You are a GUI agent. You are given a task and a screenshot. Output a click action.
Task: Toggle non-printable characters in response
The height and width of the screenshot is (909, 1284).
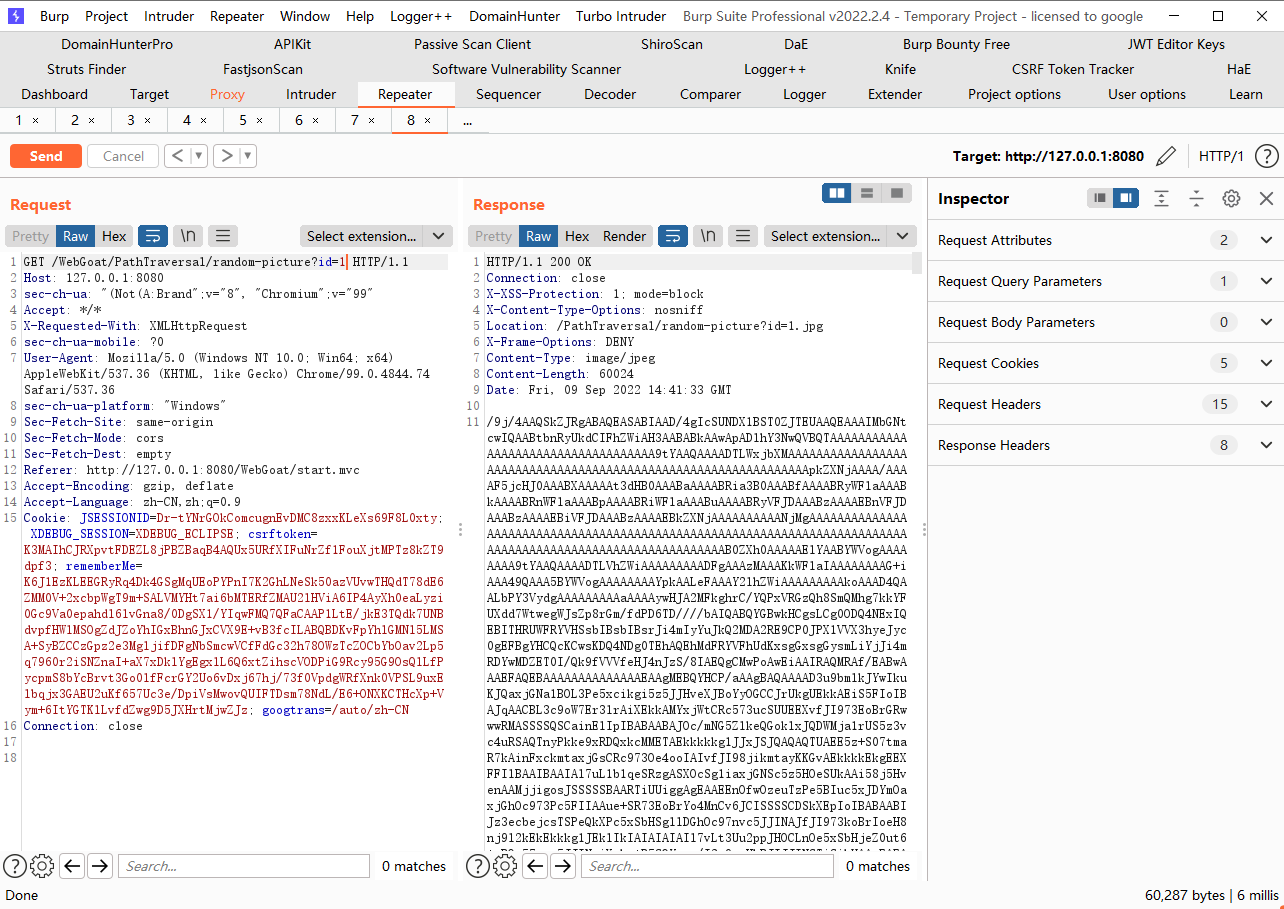(707, 236)
